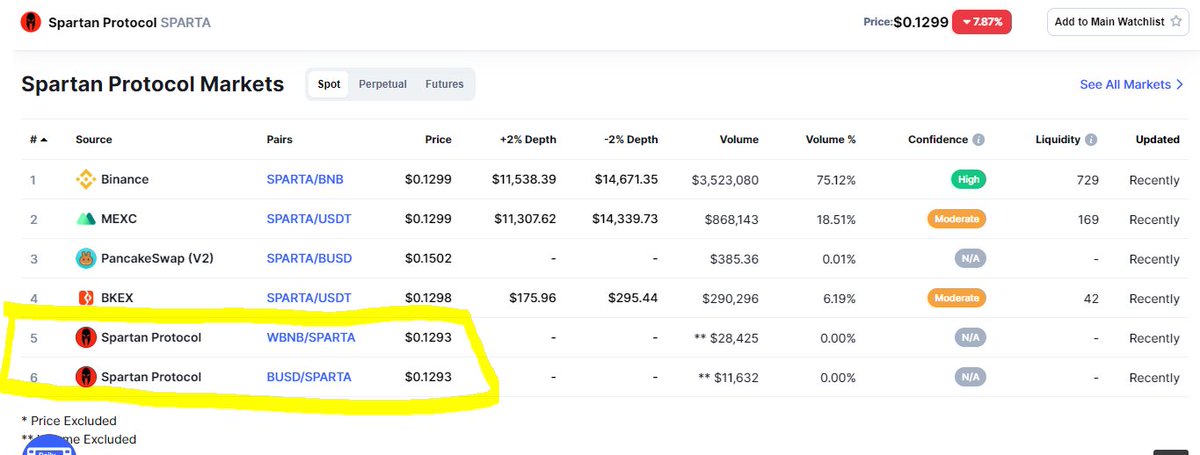1200x455 pixels.
Task: Click the MEXC source name
Action: click(120, 219)
